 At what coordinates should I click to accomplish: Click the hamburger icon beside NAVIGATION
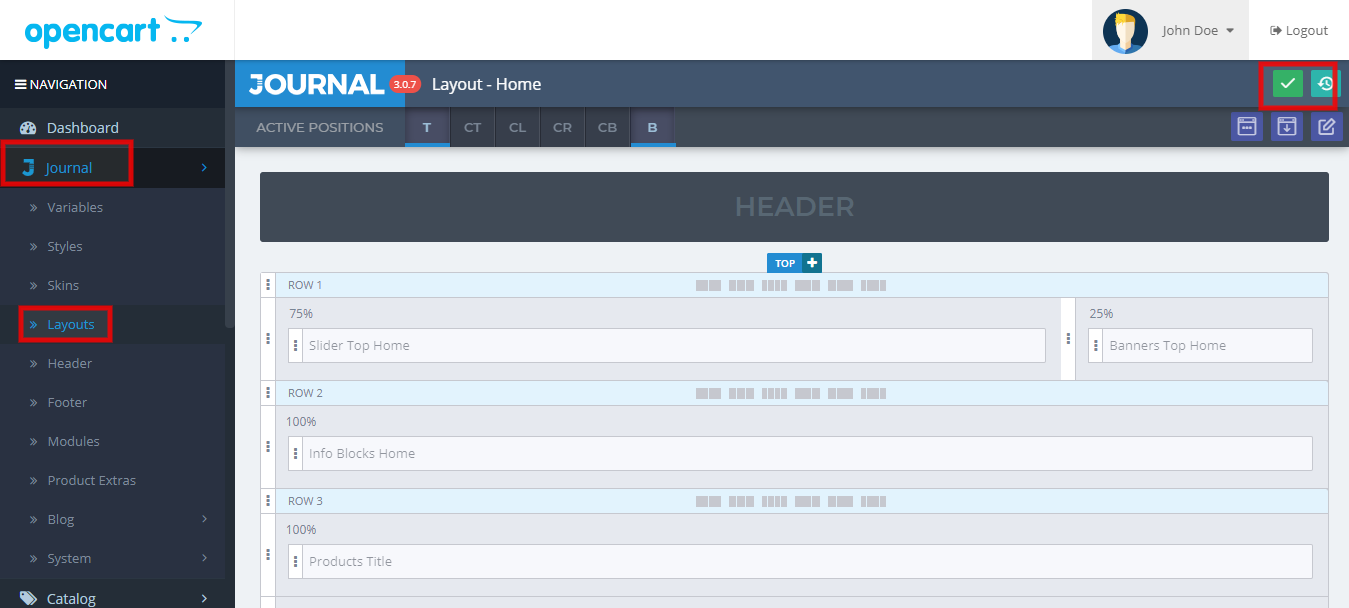pos(20,85)
